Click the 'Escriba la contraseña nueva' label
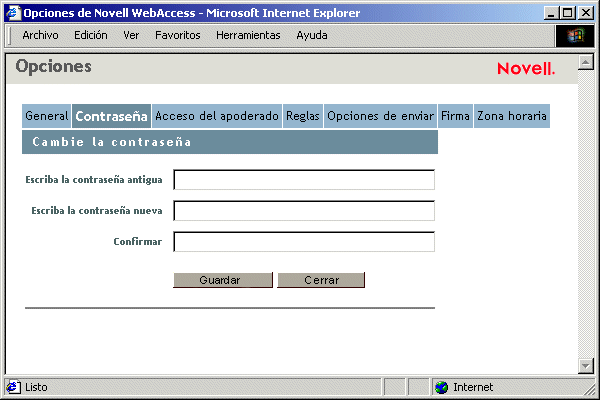 [x=97, y=211]
